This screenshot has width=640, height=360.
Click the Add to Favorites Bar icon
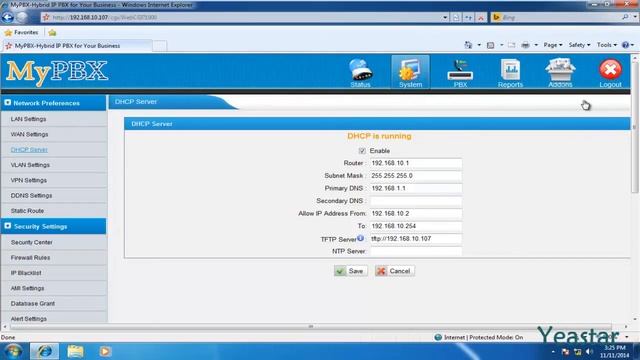pyautogui.click(x=52, y=33)
